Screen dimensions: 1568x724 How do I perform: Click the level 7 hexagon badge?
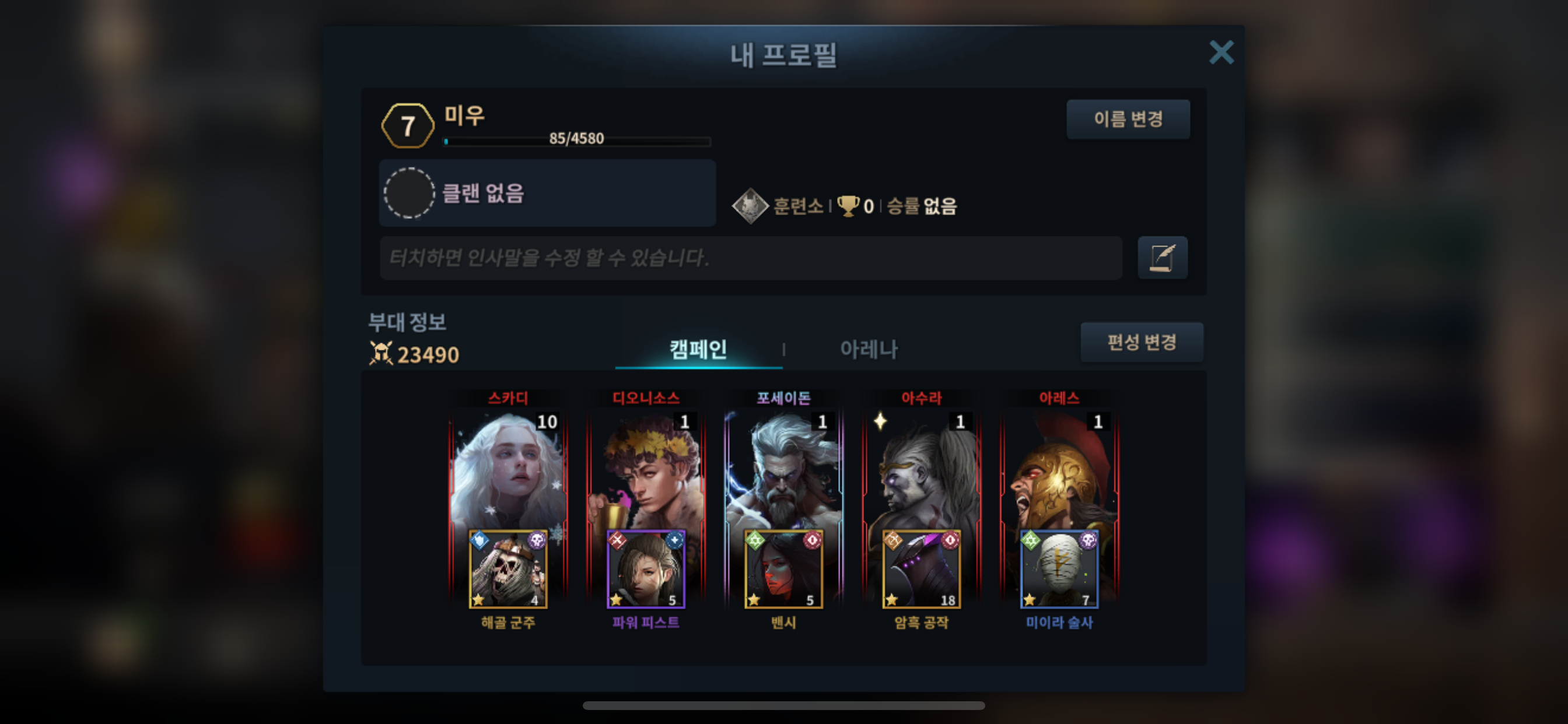pos(408,126)
